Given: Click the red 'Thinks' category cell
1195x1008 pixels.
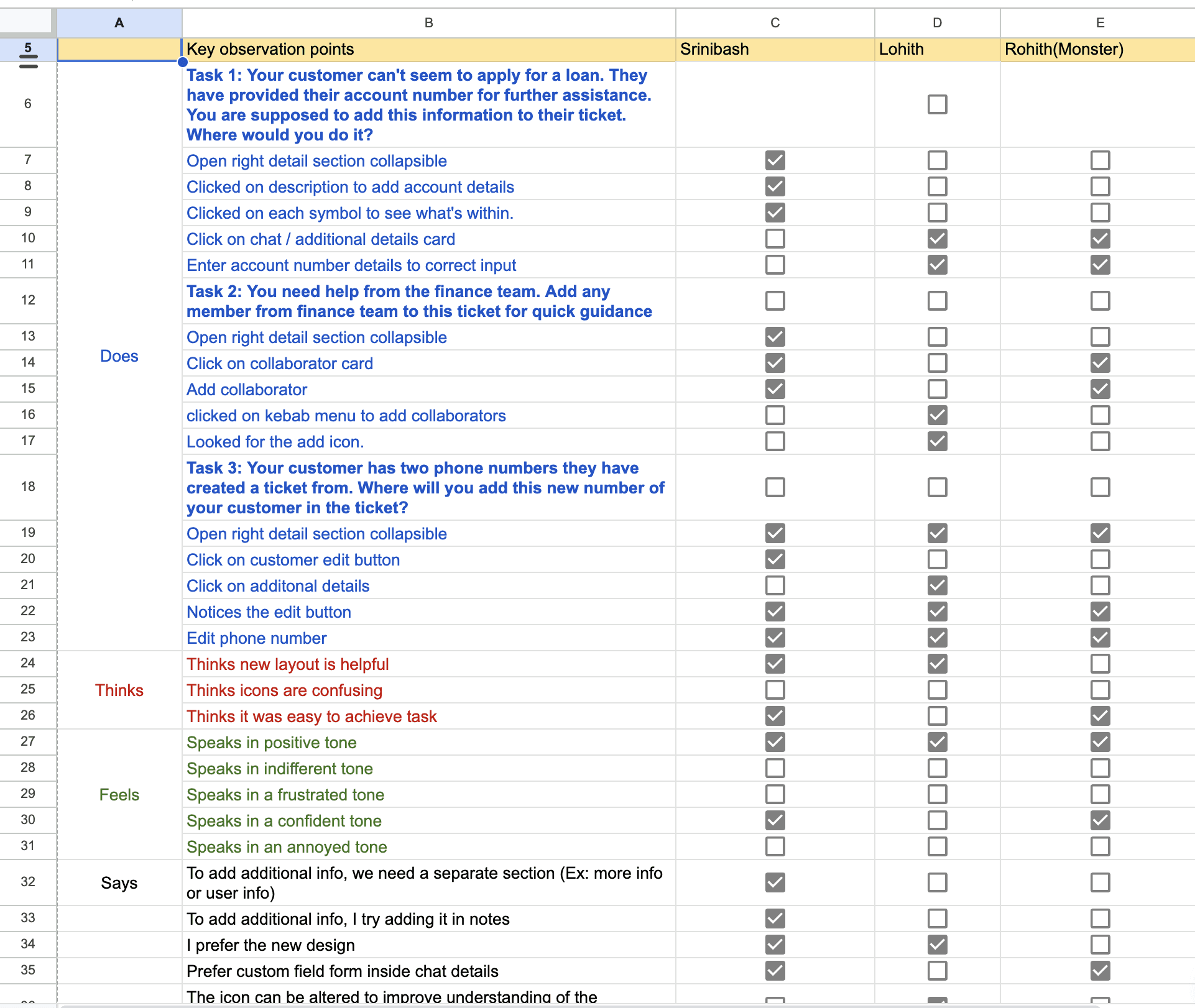Looking at the screenshot, I should pyautogui.click(x=119, y=690).
